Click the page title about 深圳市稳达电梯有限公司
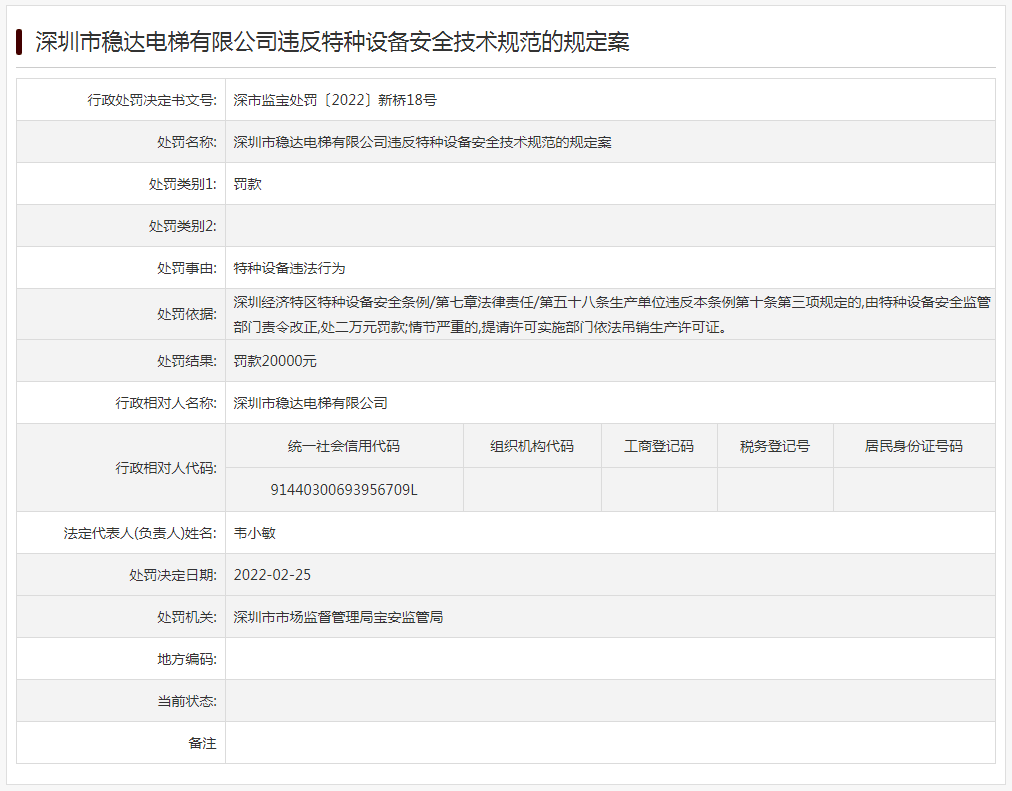1012x791 pixels. coord(332,42)
